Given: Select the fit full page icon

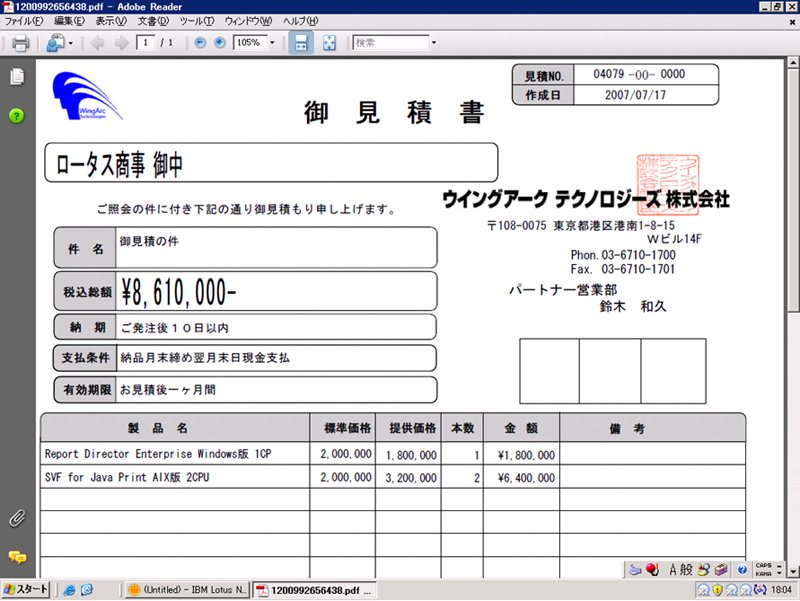Looking at the screenshot, I should point(330,43).
